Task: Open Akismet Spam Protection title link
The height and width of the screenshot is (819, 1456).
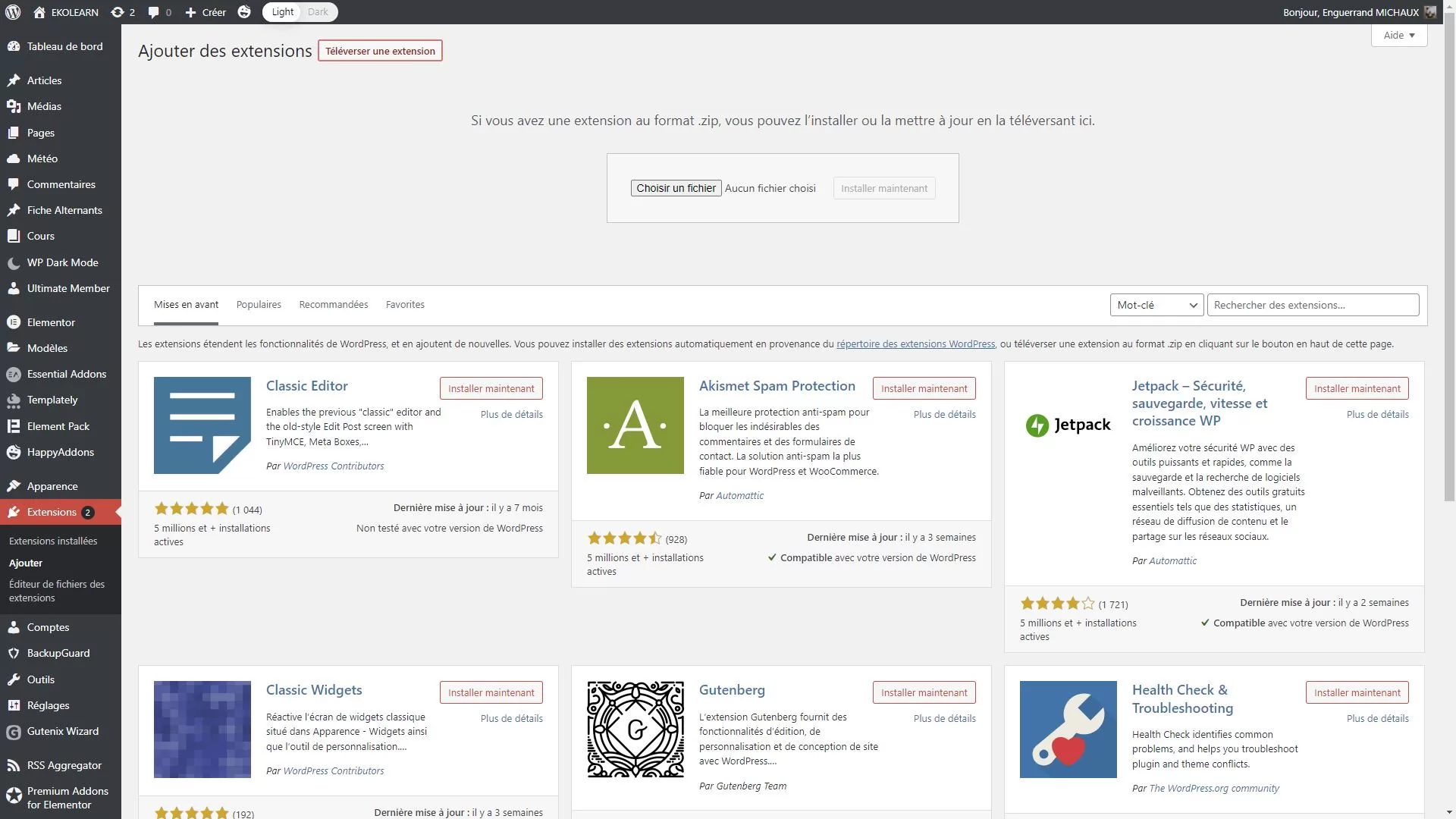Action: (x=777, y=386)
